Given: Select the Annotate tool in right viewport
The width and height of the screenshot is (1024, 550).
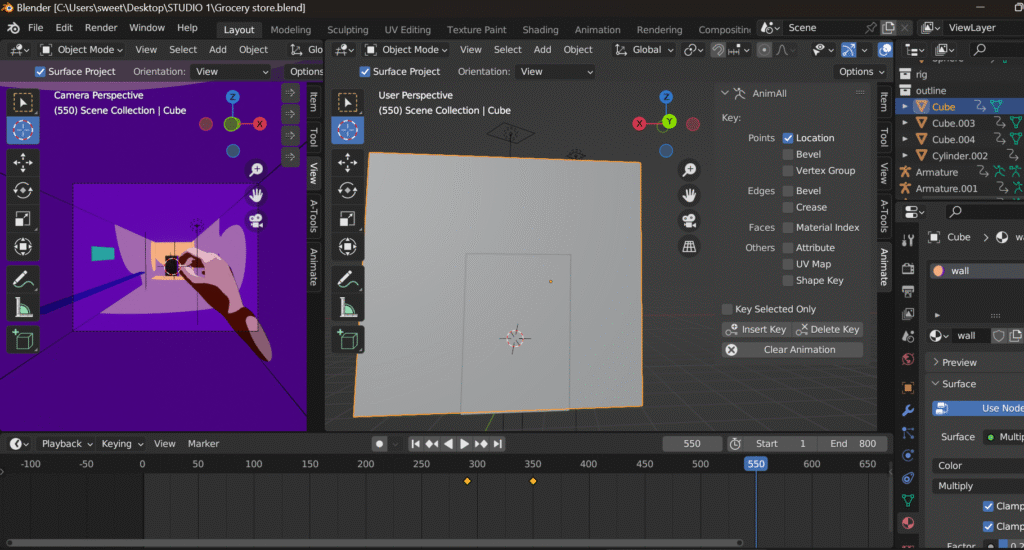Looking at the screenshot, I should pos(348,280).
